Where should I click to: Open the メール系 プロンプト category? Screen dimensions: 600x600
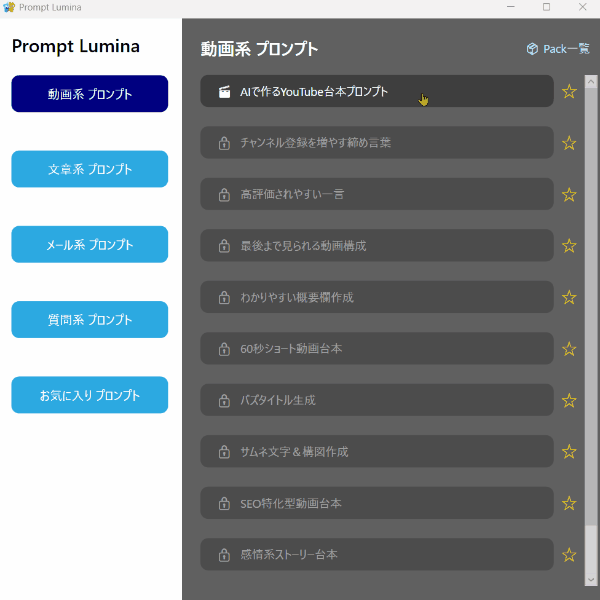click(90, 244)
